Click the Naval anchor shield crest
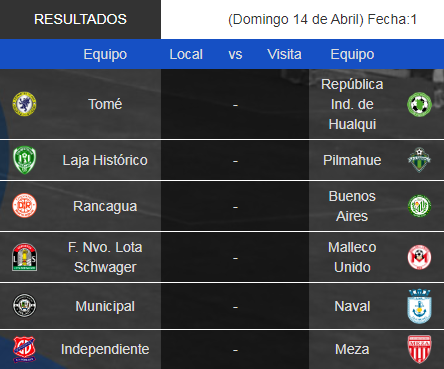 [419, 306]
